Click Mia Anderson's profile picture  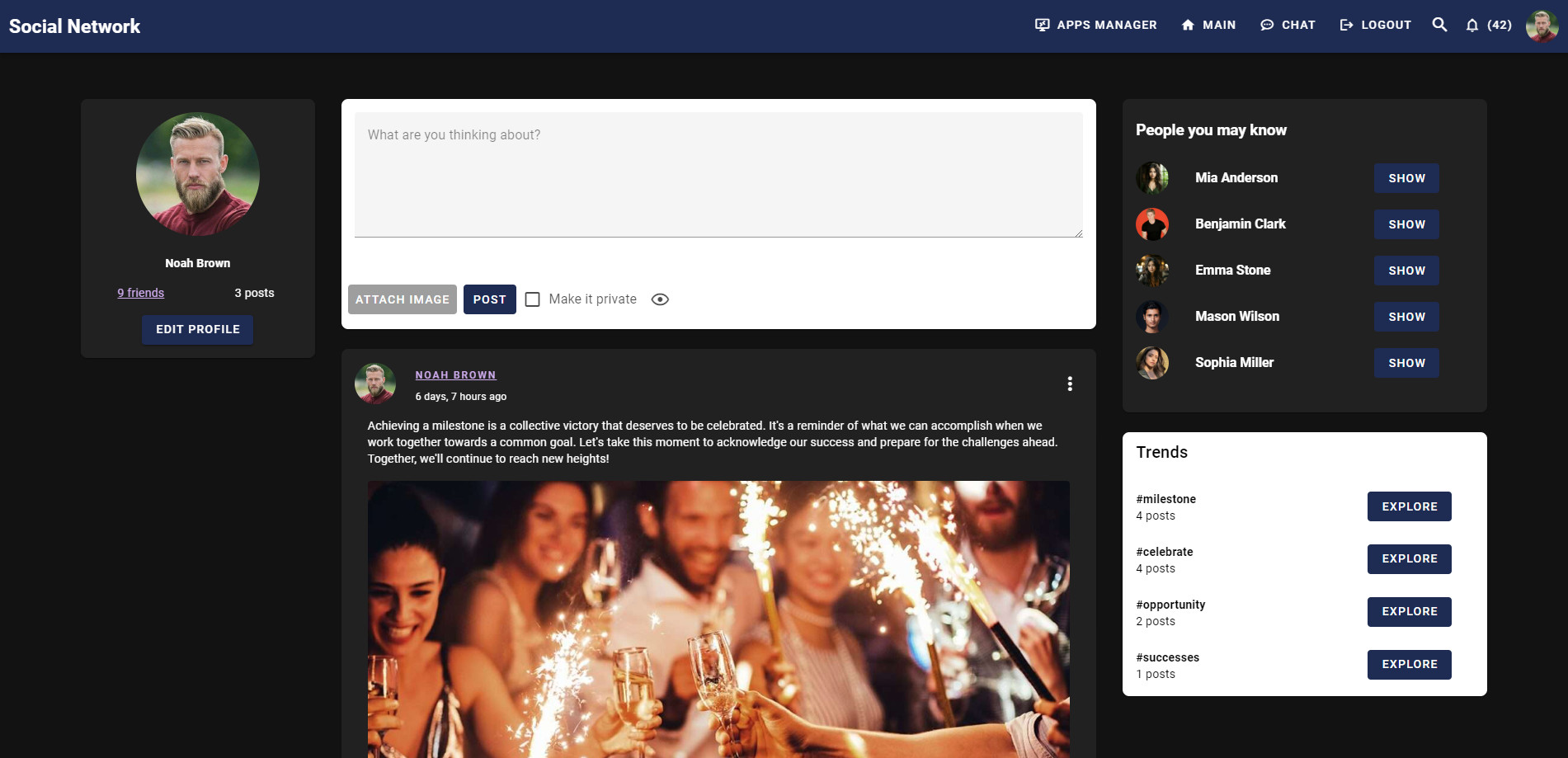point(1152,178)
